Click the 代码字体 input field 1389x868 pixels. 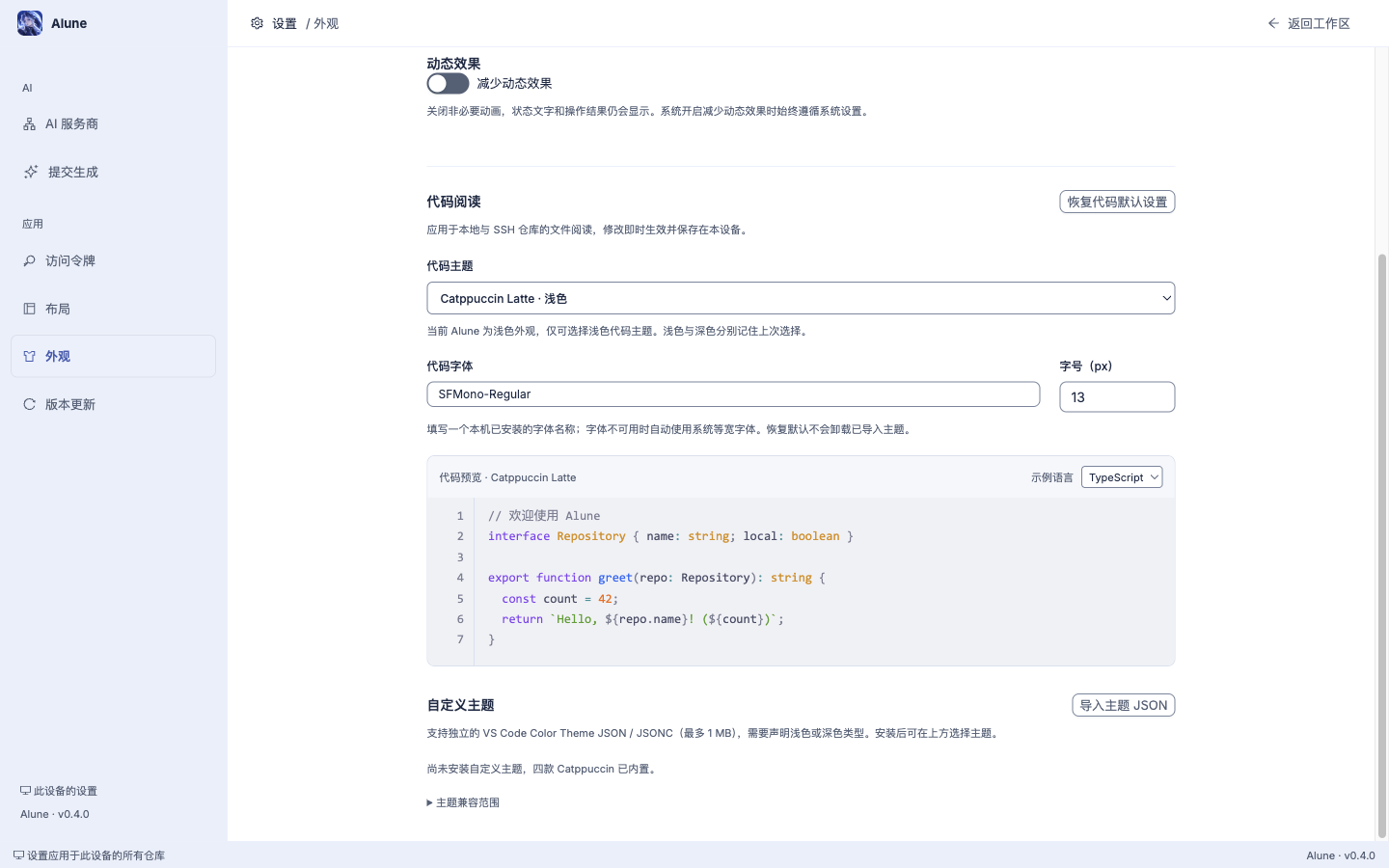(733, 393)
